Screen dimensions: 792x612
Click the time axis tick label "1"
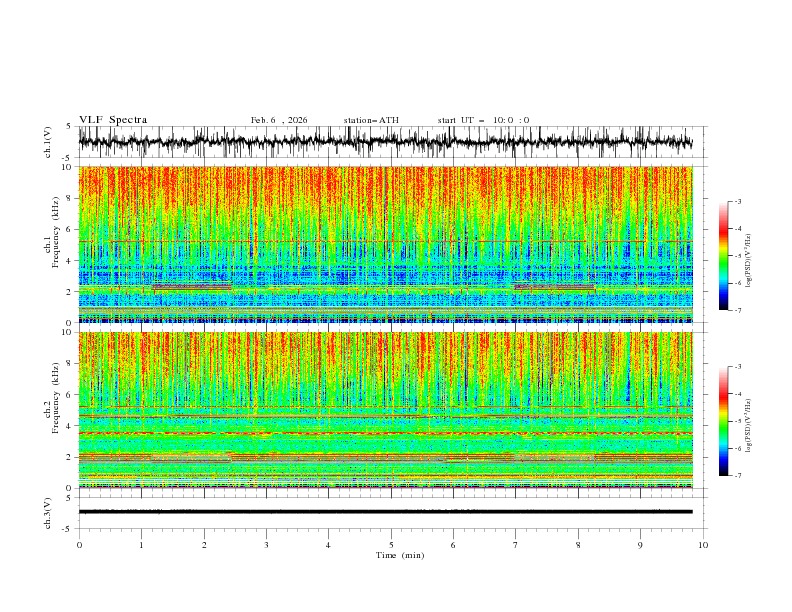tap(141, 545)
